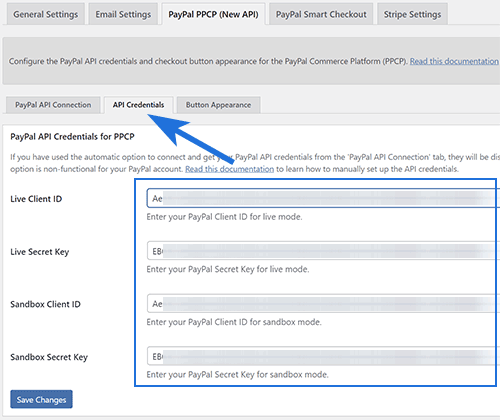Open the General Settings tab
The image size is (500, 420).
(x=46, y=14)
